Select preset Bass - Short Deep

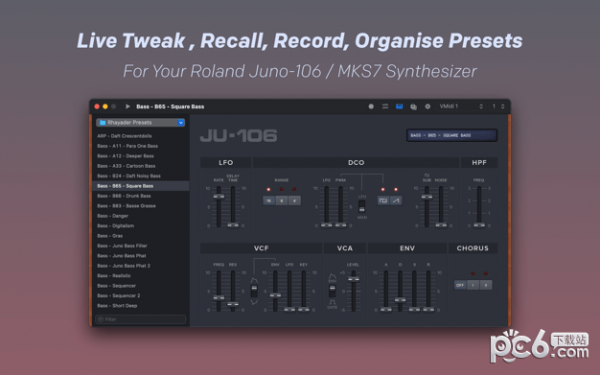click(140, 305)
